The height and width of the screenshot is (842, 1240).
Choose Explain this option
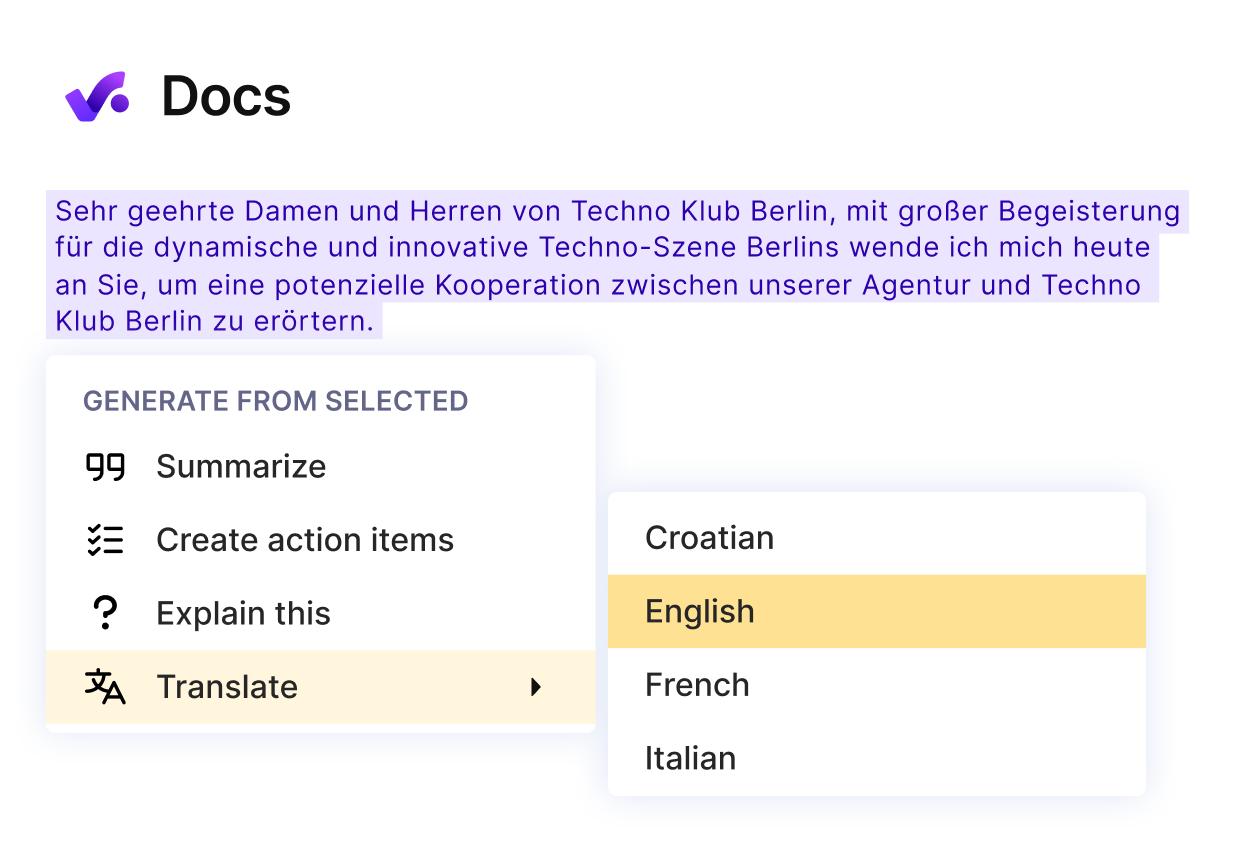click(243, 612)
